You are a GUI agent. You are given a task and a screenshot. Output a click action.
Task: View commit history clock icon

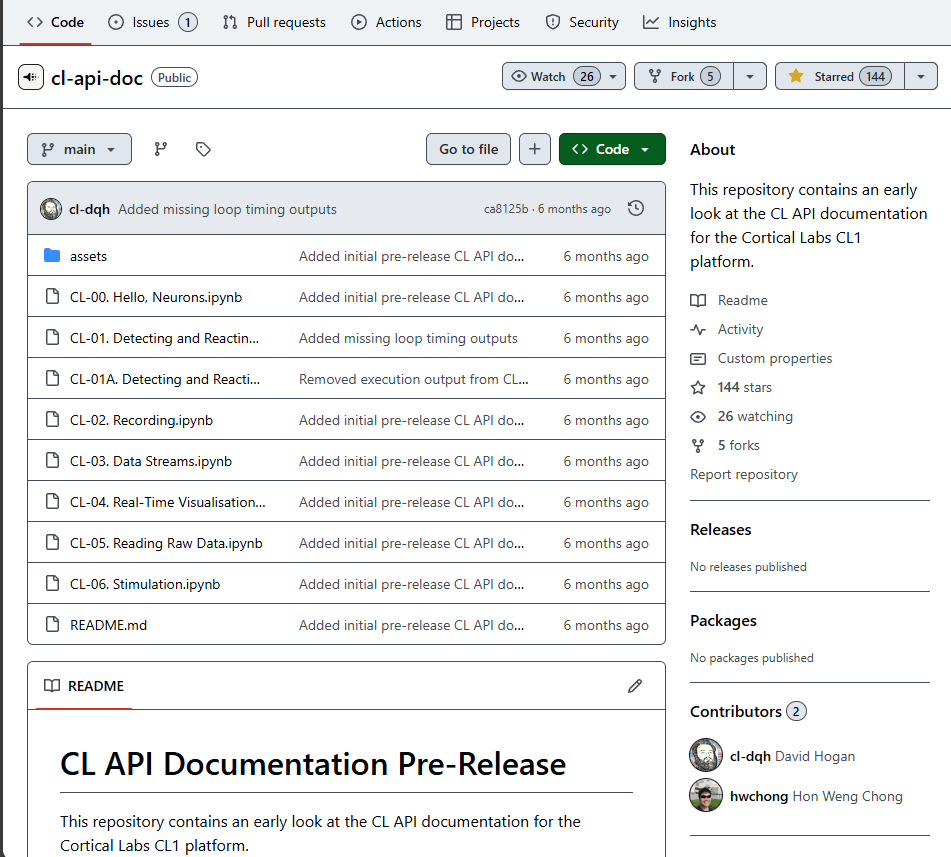tap(636, 209)
